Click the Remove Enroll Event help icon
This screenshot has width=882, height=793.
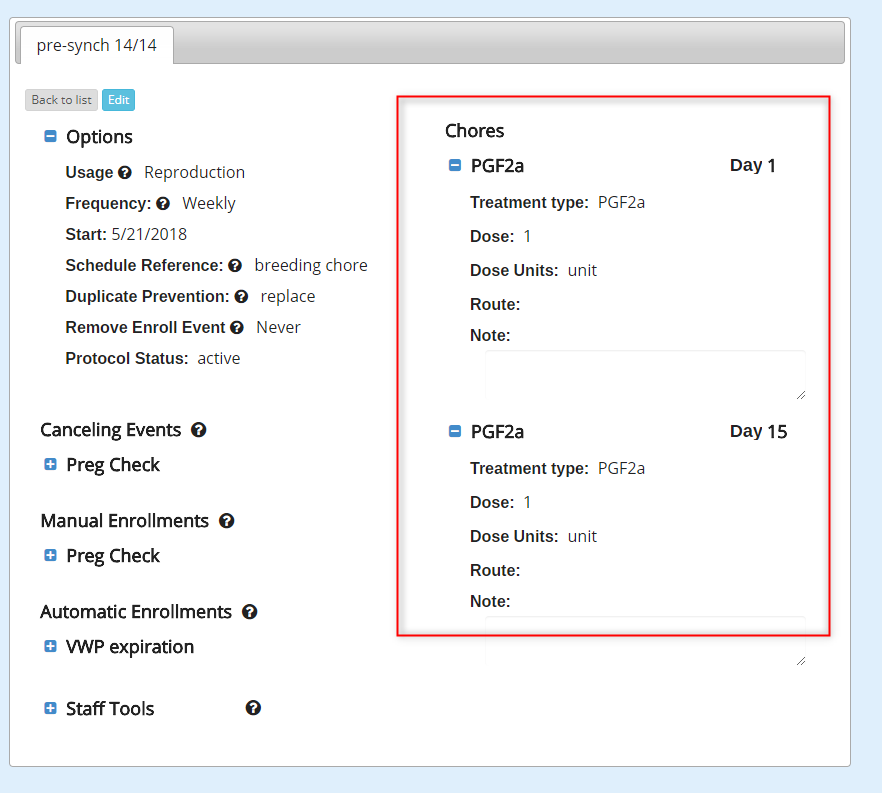(x=237, y=328)
